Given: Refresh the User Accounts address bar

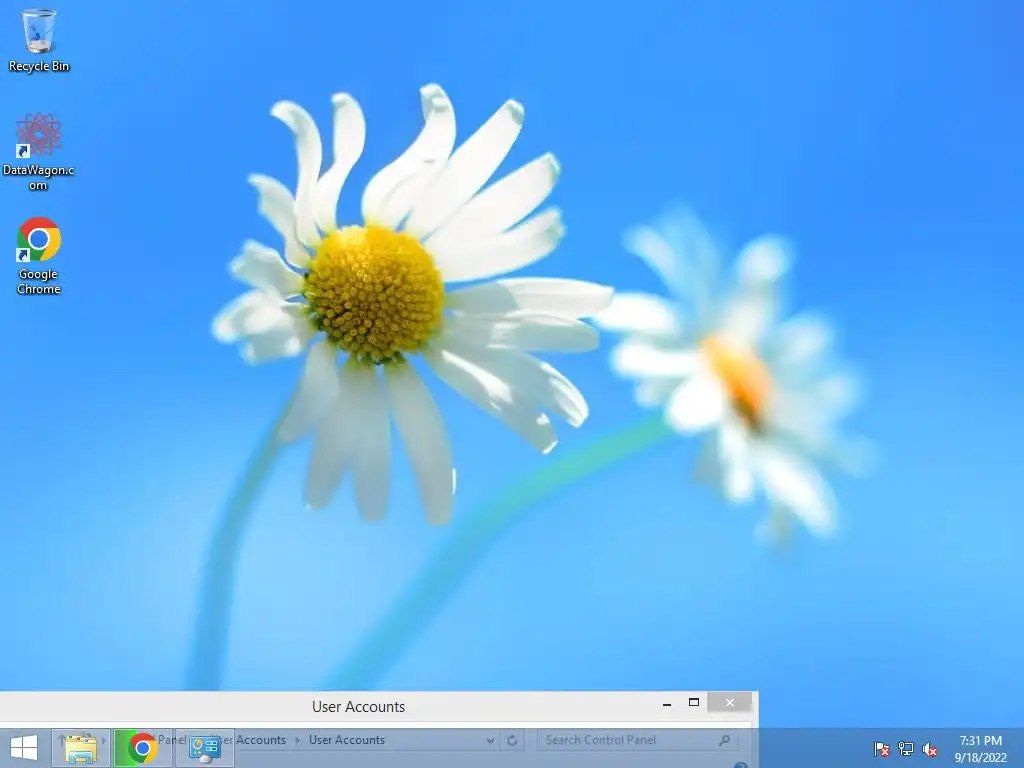Looking at the screenshot, I should coord(512,740).
